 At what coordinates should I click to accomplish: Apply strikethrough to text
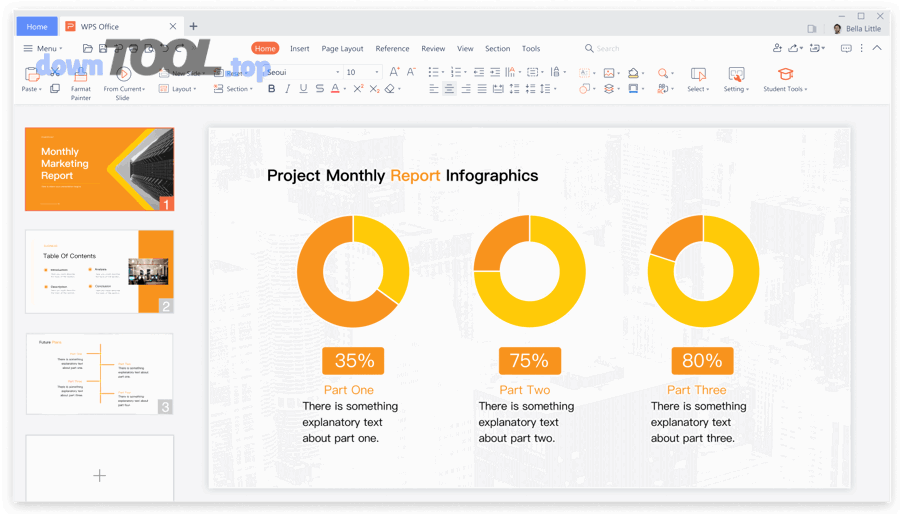tap(319, 89)
